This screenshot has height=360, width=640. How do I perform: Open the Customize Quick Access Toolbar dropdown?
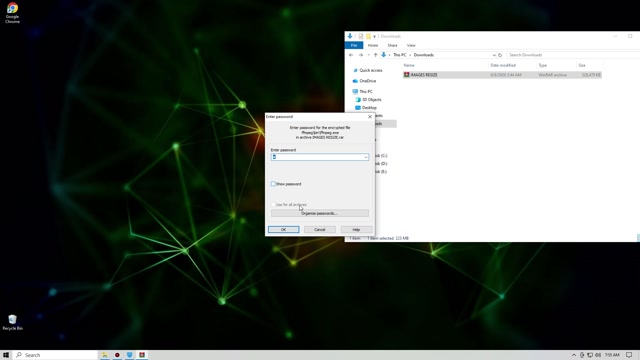[x=374, y=36]
